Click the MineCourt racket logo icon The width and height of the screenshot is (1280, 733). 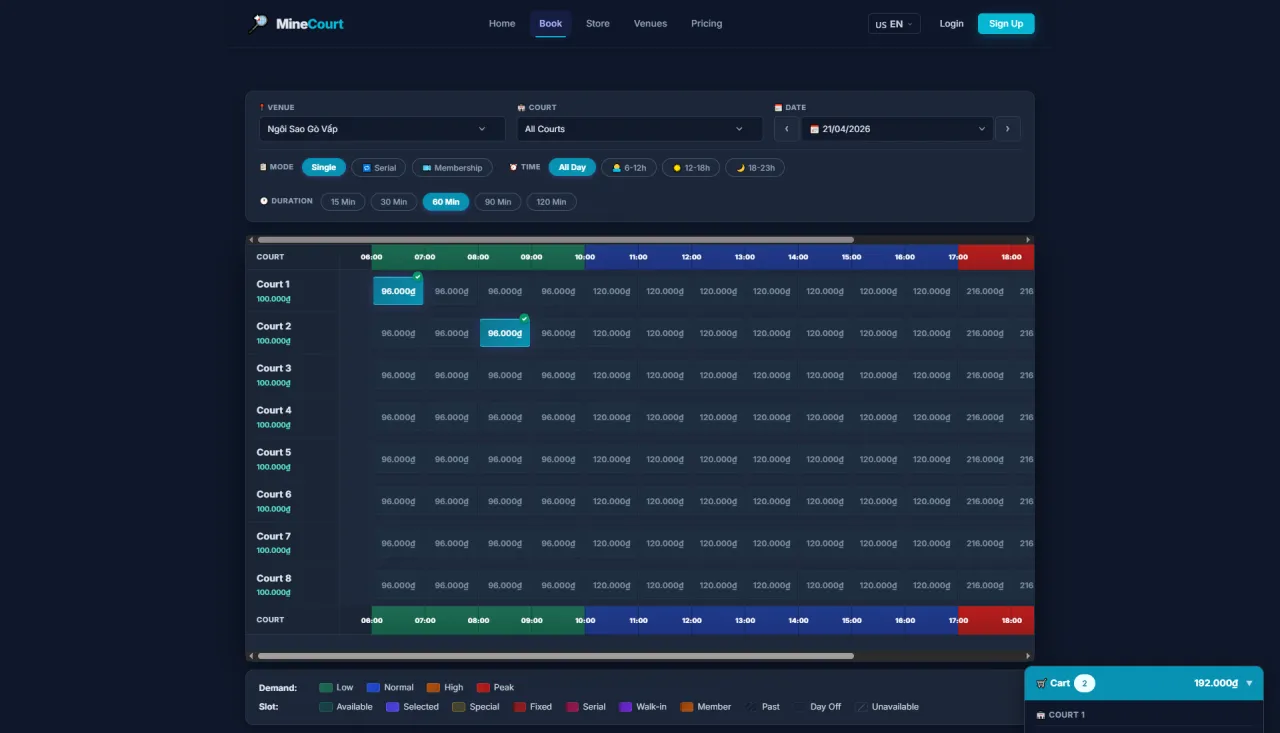click(258, 23)
